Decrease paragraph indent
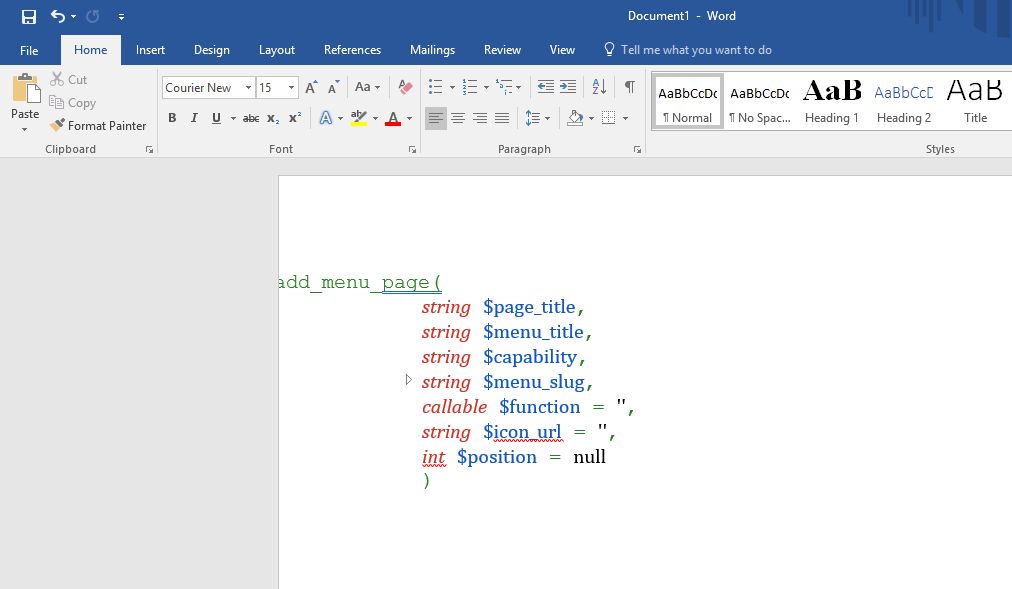Image resolution: width=1012 pixels, height=589 pixels. (545, 87)
